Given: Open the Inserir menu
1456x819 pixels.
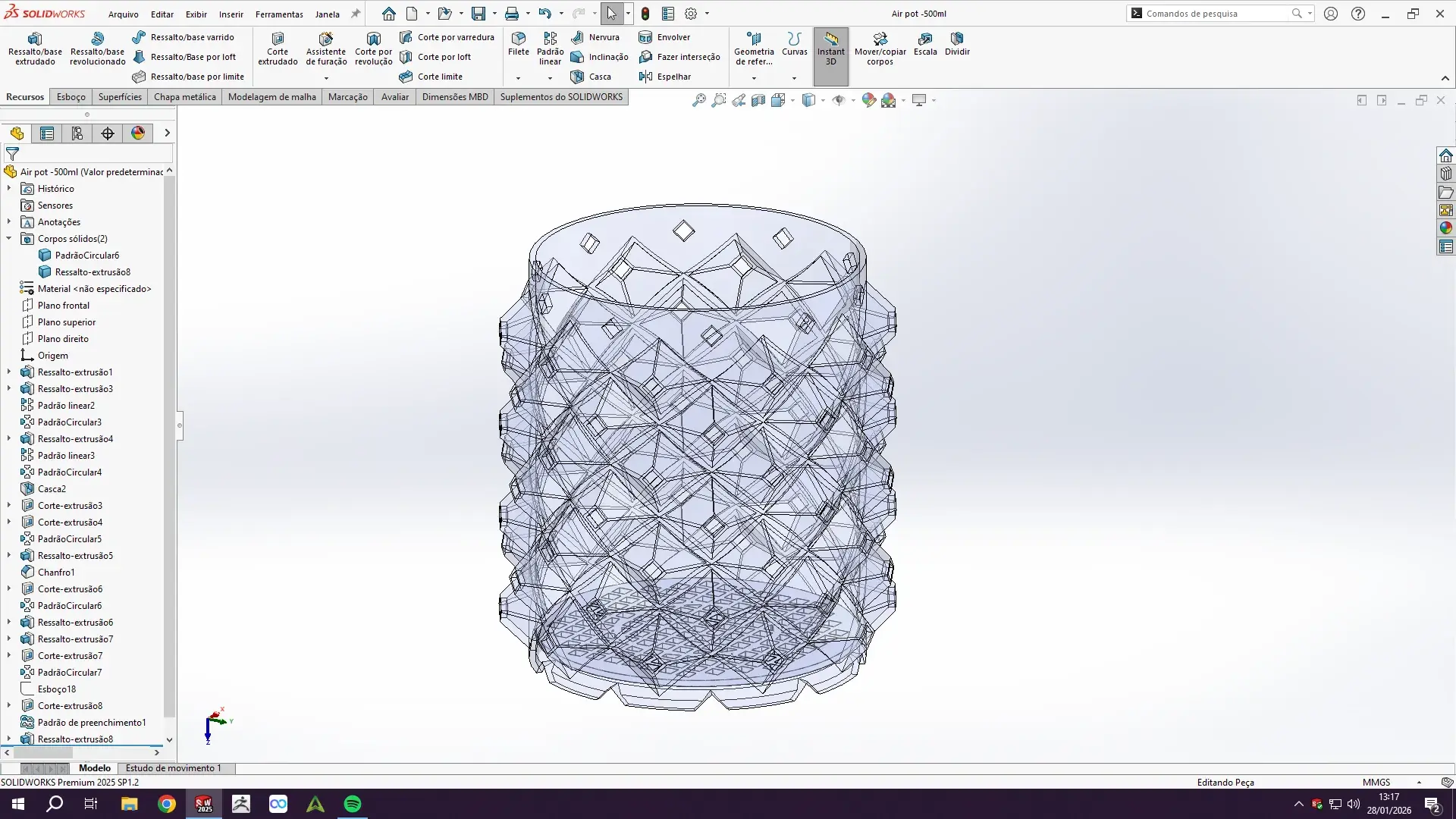Looking at the screenshot, I should pos(231,14).
